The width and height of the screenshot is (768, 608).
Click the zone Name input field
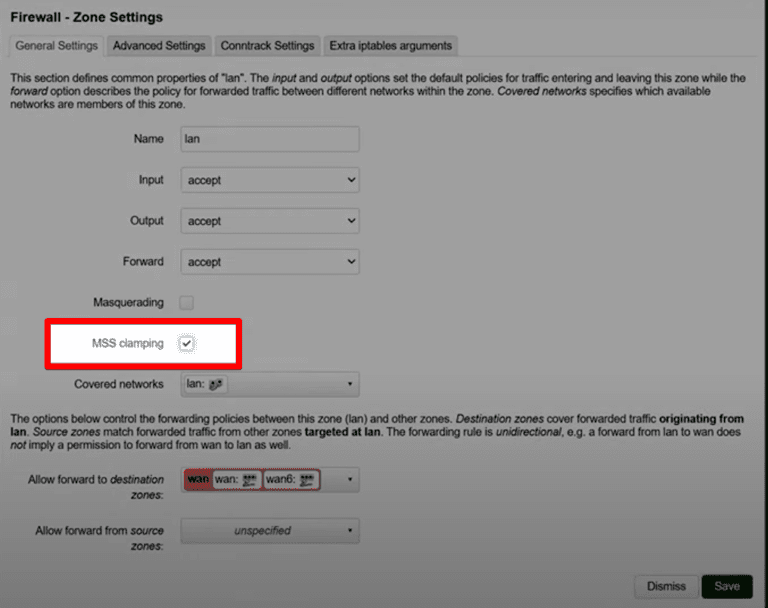coord(269,139)
